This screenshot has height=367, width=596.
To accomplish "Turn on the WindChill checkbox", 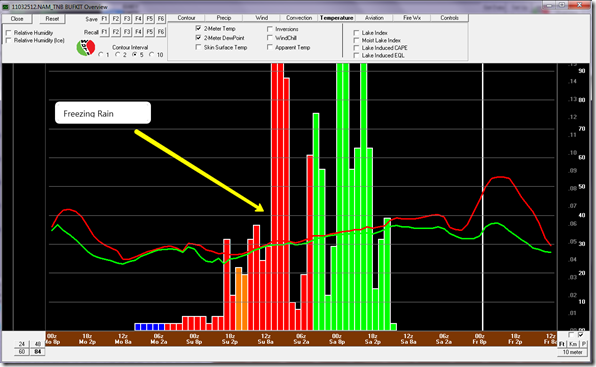I will point(270,38).
